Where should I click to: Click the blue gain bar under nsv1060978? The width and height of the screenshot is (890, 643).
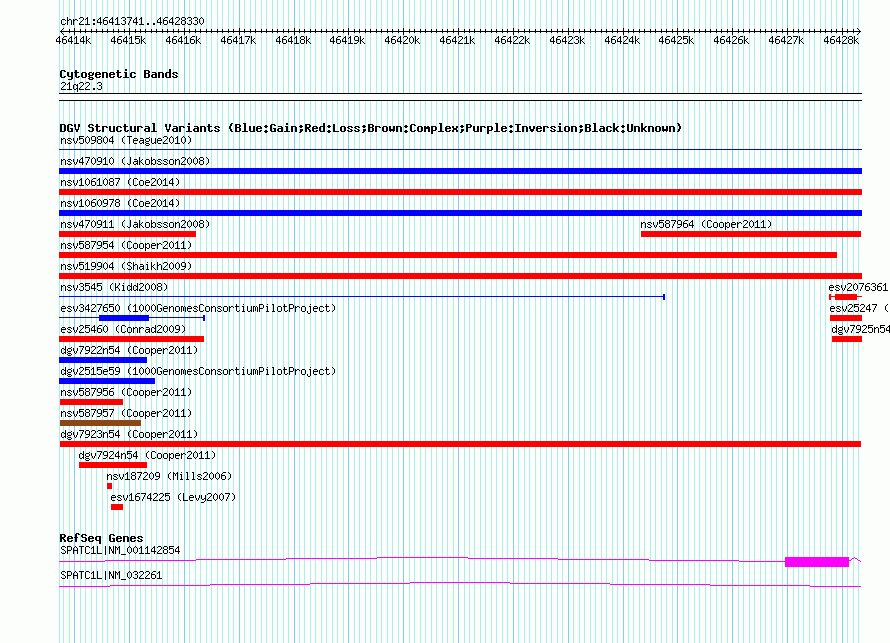tap(460, 213)
